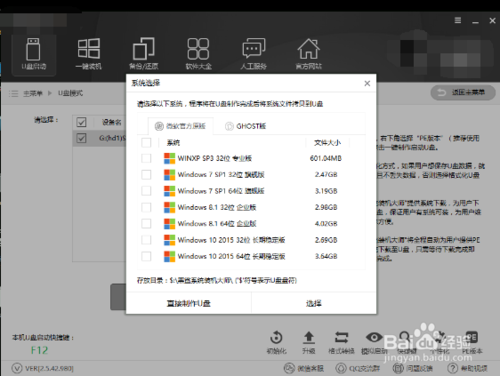This screenshot has height=376, width=500.
Task: Open the U盘启动 USB boot section
Action: click(x=33, y=54)
